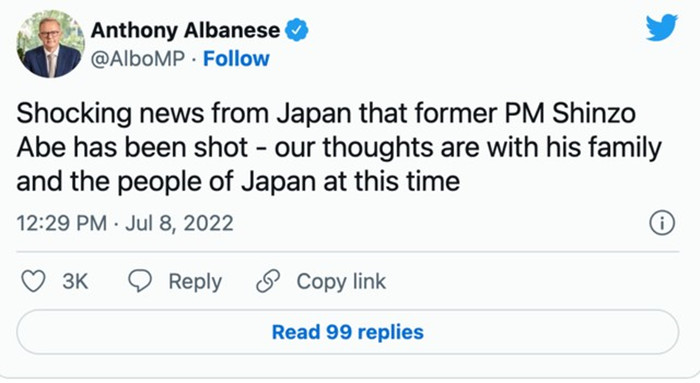This screenshot has width=700, height=383.
Task: Click the 12:29 PM timestamp
Action: point(62,223)
